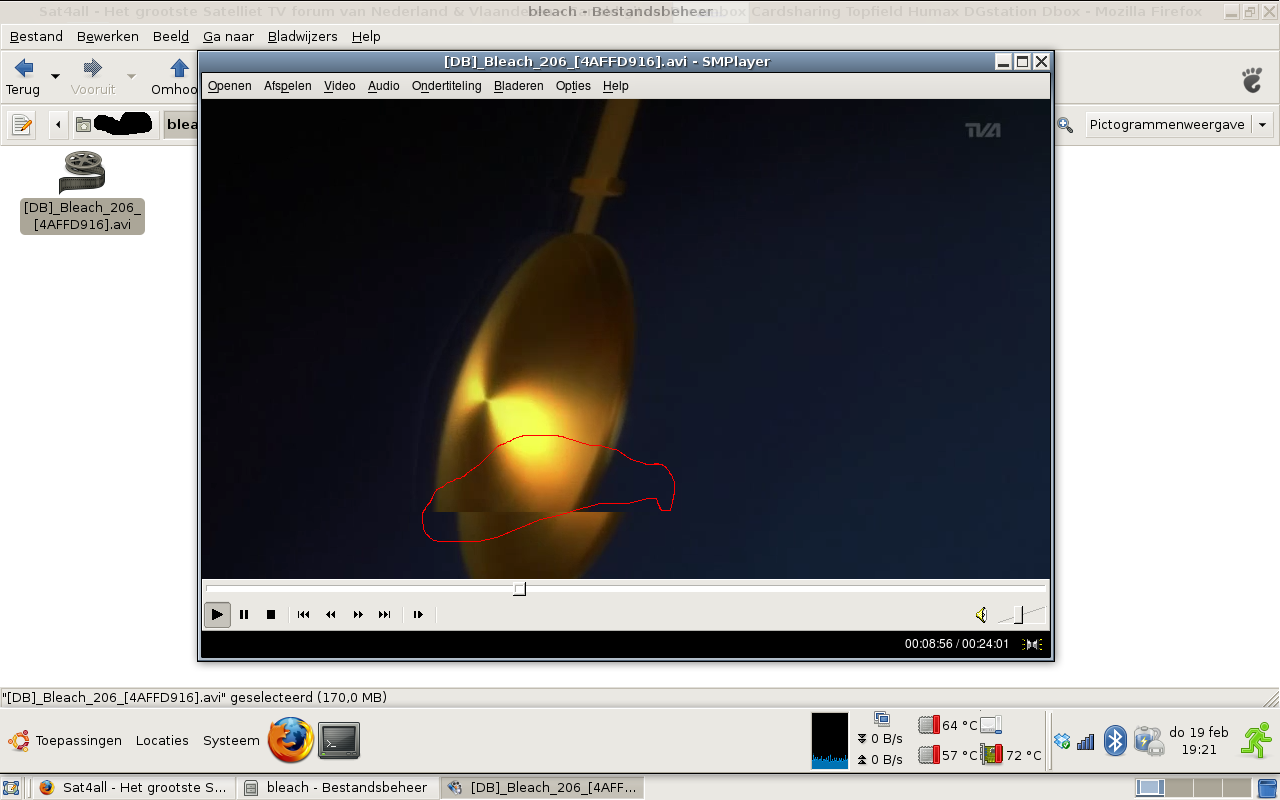
Task: Fast forward the video with double-right arrows
Action: (x=358, y=614)
